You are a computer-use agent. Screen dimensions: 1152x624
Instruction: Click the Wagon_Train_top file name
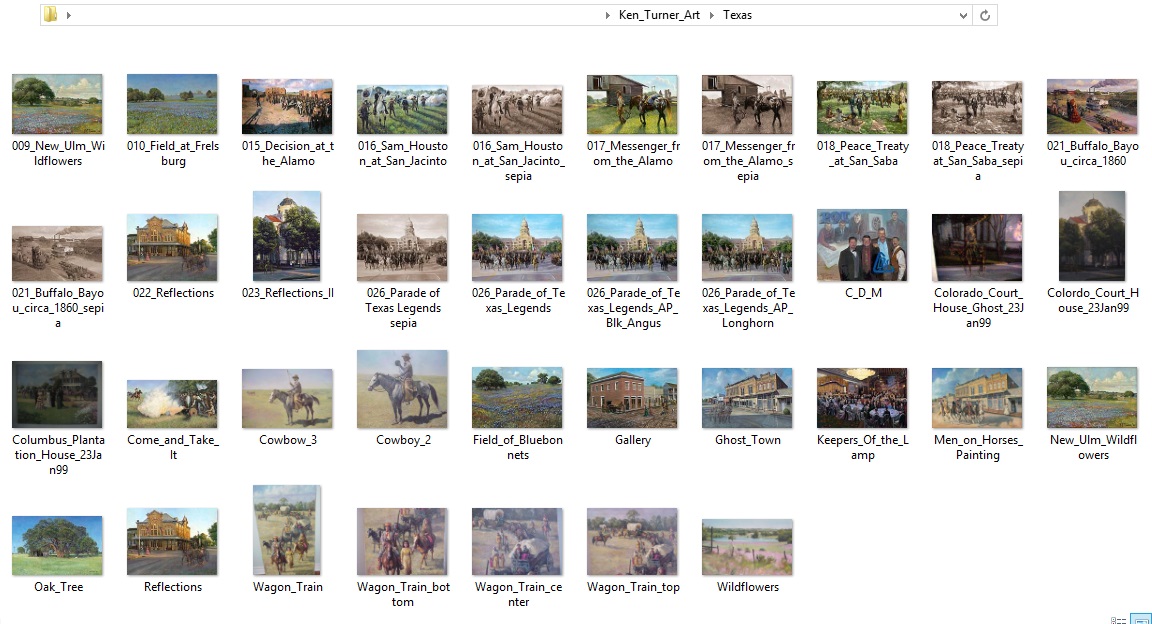(x=633, y=587)
